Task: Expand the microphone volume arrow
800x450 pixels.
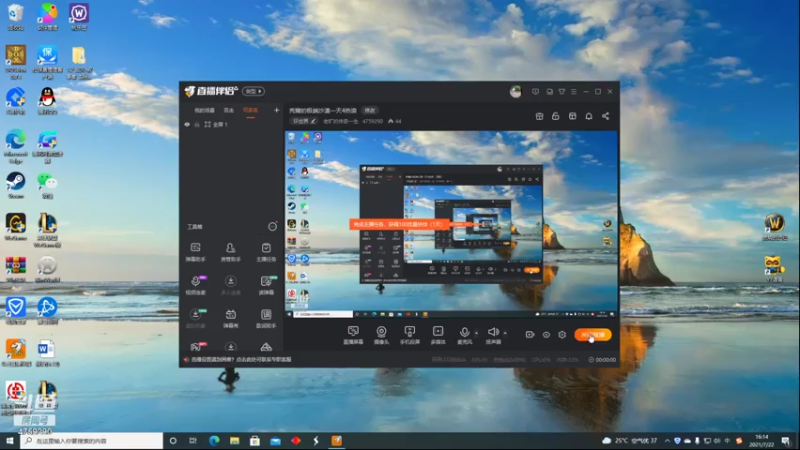Action: (477, 333)
